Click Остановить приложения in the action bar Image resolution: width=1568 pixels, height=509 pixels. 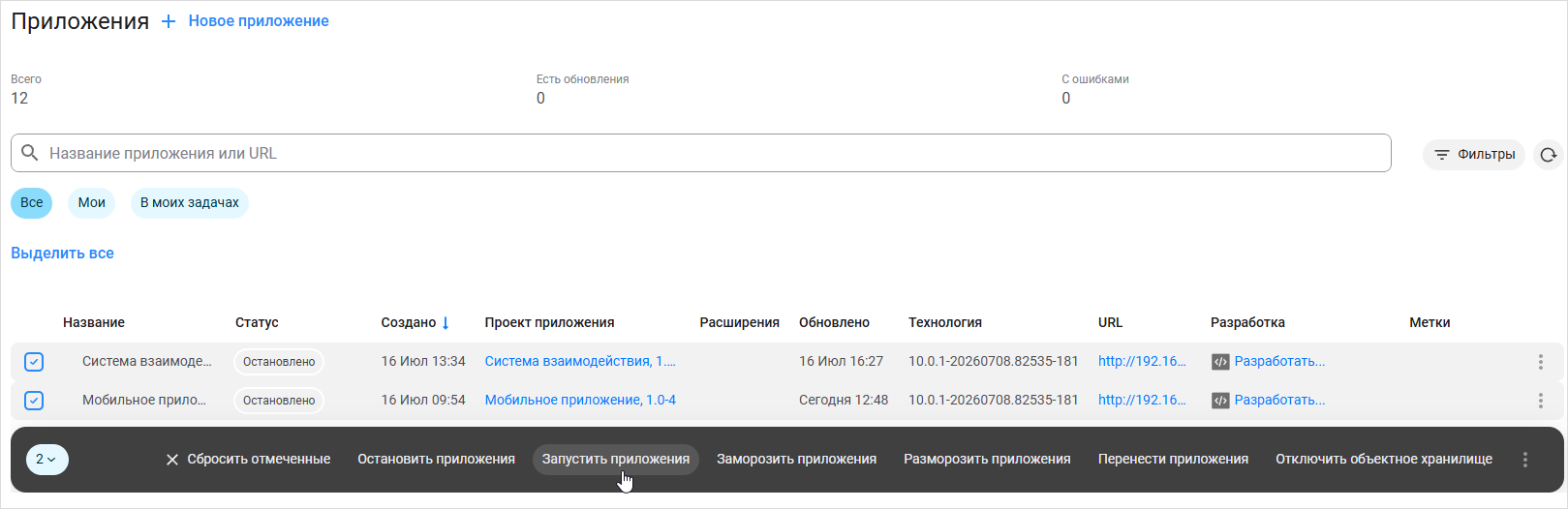[x=436, y=460]
